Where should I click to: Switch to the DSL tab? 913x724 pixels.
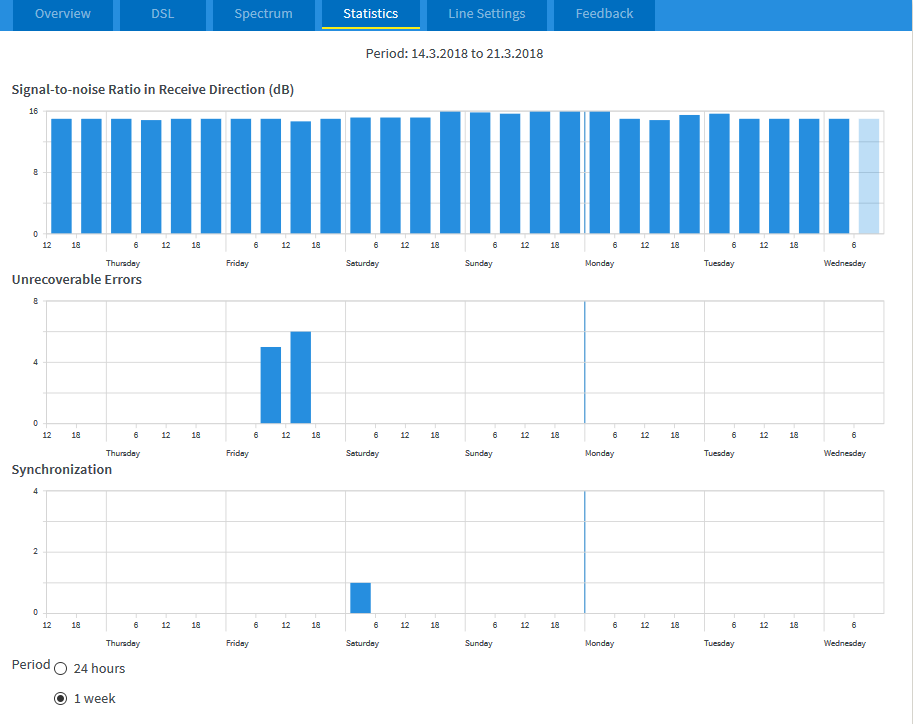162,14
